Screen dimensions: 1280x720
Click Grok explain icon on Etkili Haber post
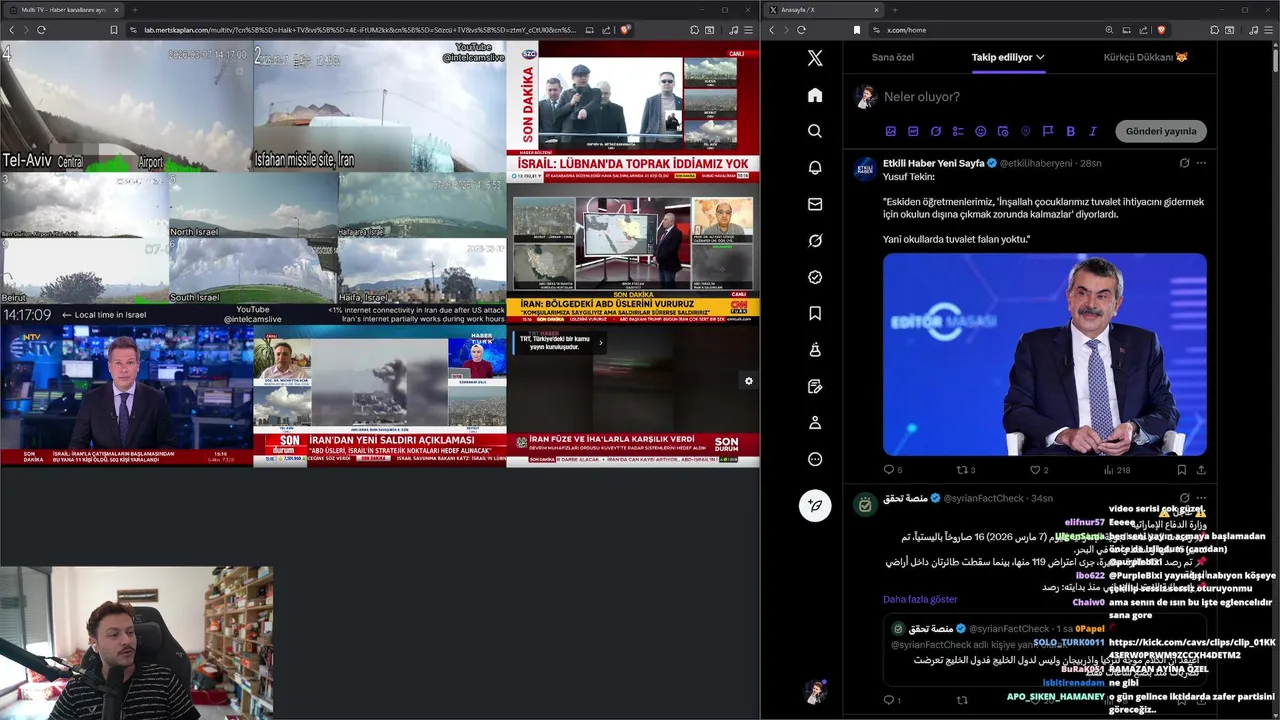pos(1184,163)
